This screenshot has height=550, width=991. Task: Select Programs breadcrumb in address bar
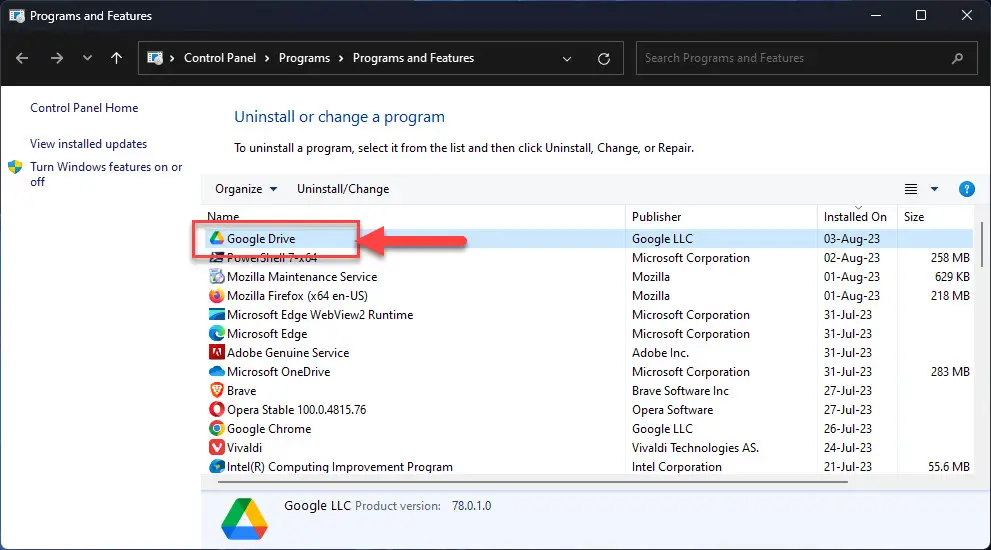(304, 58)
